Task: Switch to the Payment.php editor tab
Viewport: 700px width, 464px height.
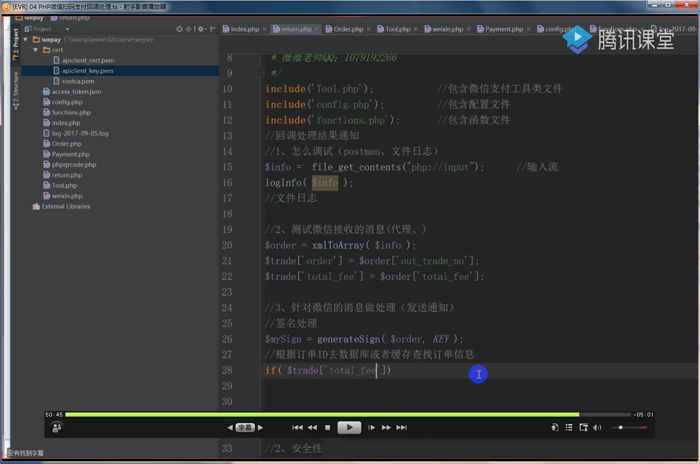Action: [503, 29]
